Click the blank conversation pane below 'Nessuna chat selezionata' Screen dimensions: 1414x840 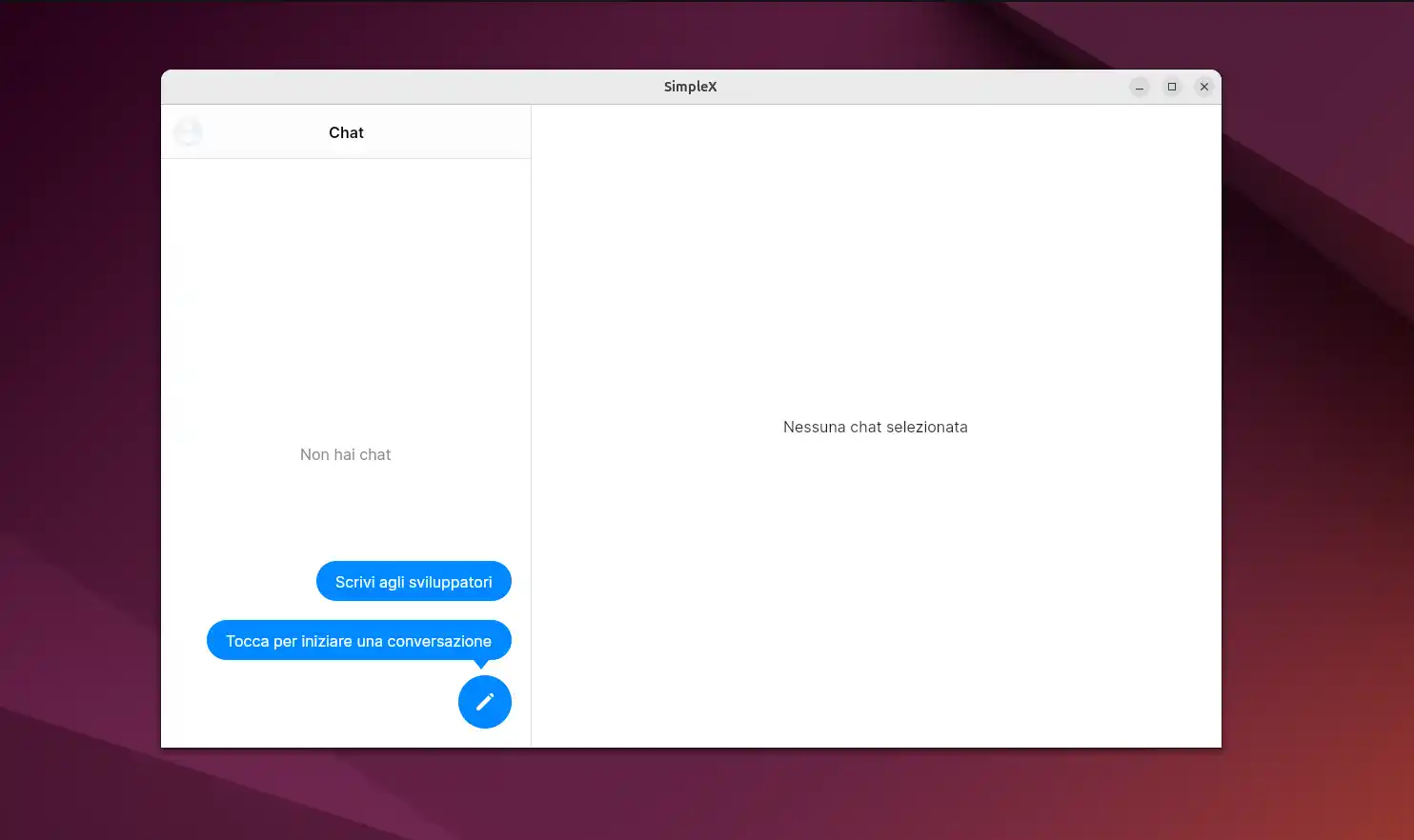875,590
